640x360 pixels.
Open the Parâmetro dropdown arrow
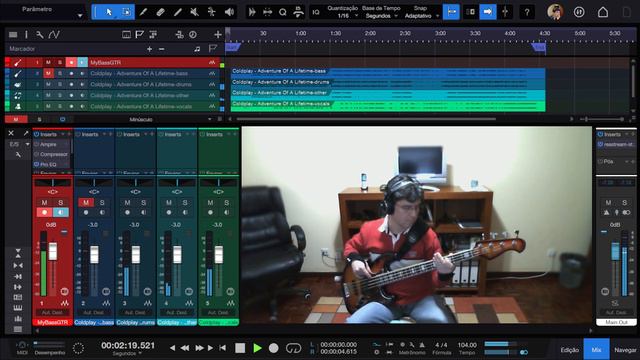point(80,16)
